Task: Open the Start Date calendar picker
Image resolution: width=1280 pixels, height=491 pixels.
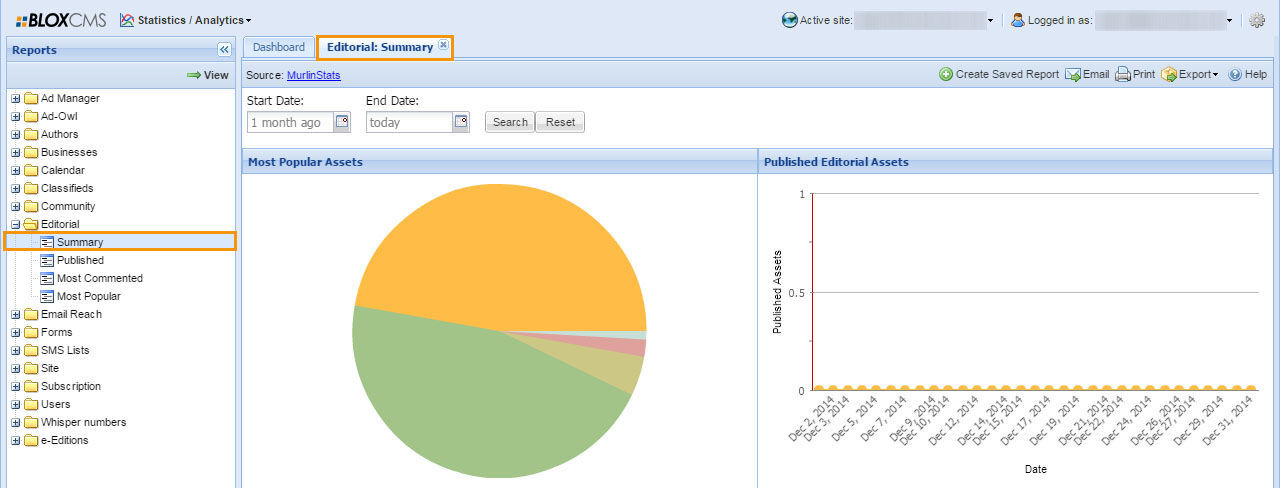Action: click(342, 122)
